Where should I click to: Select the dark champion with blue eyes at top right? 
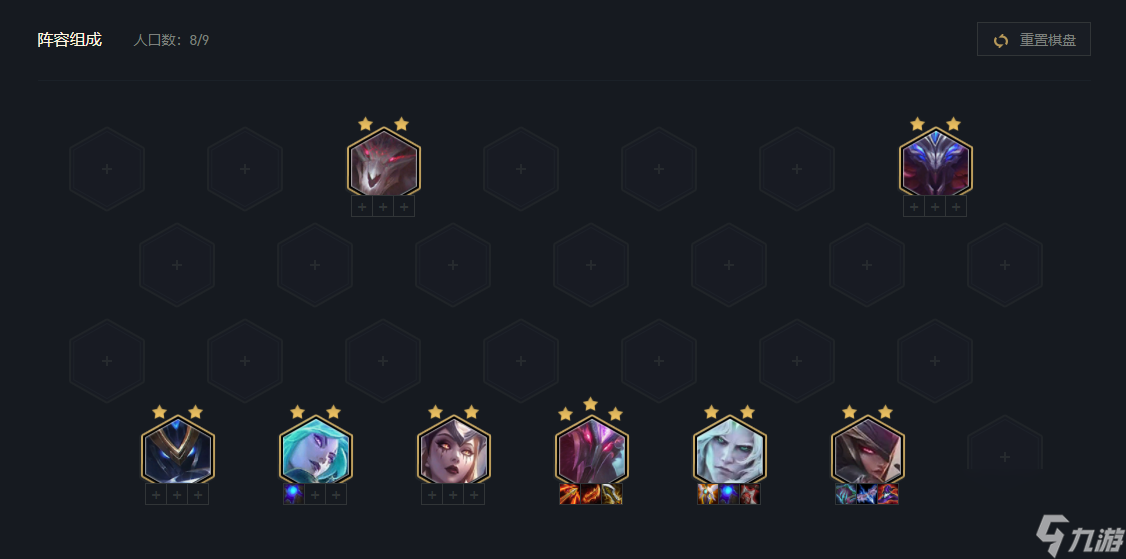click(x=936, y=162)
